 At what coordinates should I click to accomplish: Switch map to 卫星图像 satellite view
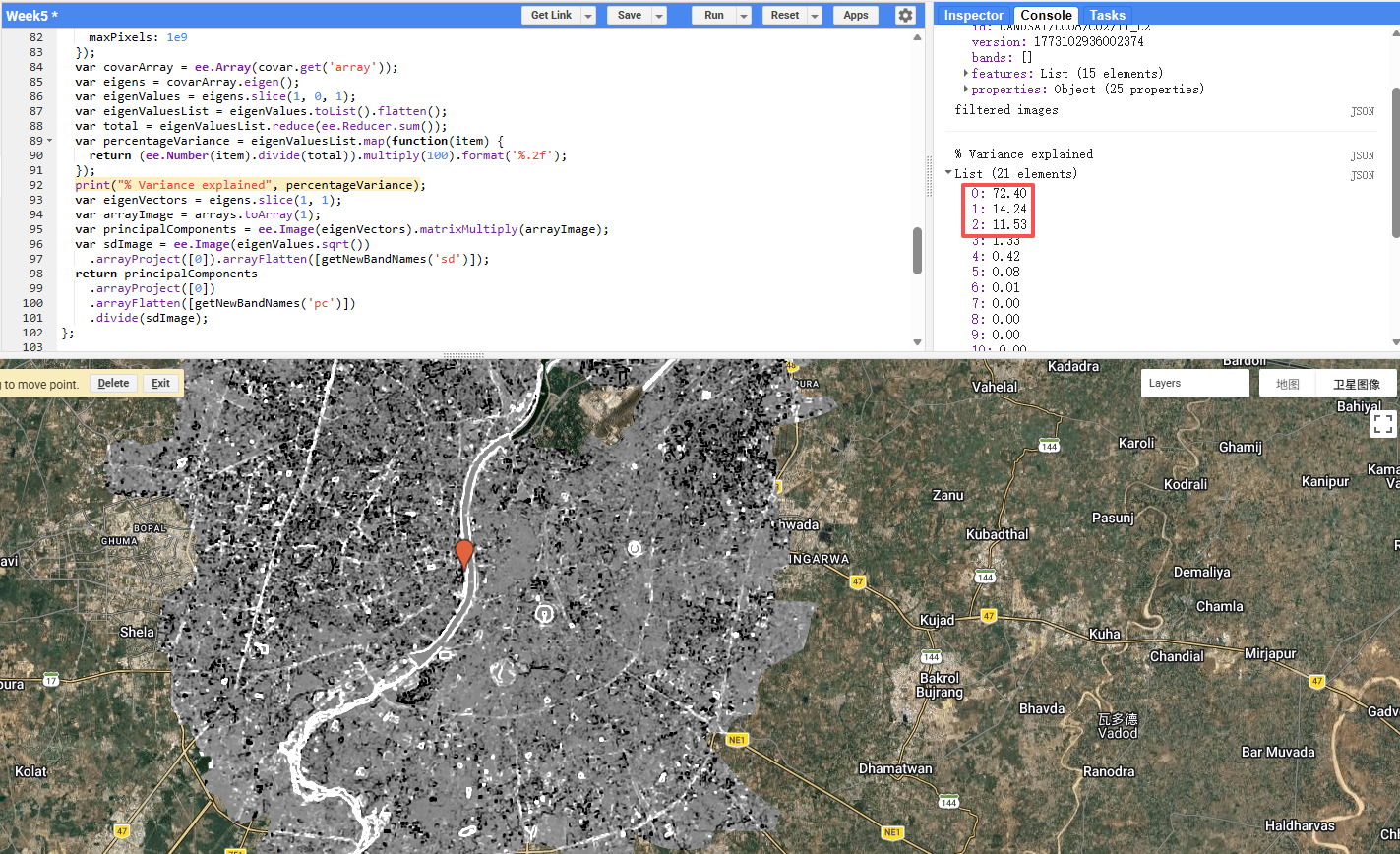pos(1356,384)
